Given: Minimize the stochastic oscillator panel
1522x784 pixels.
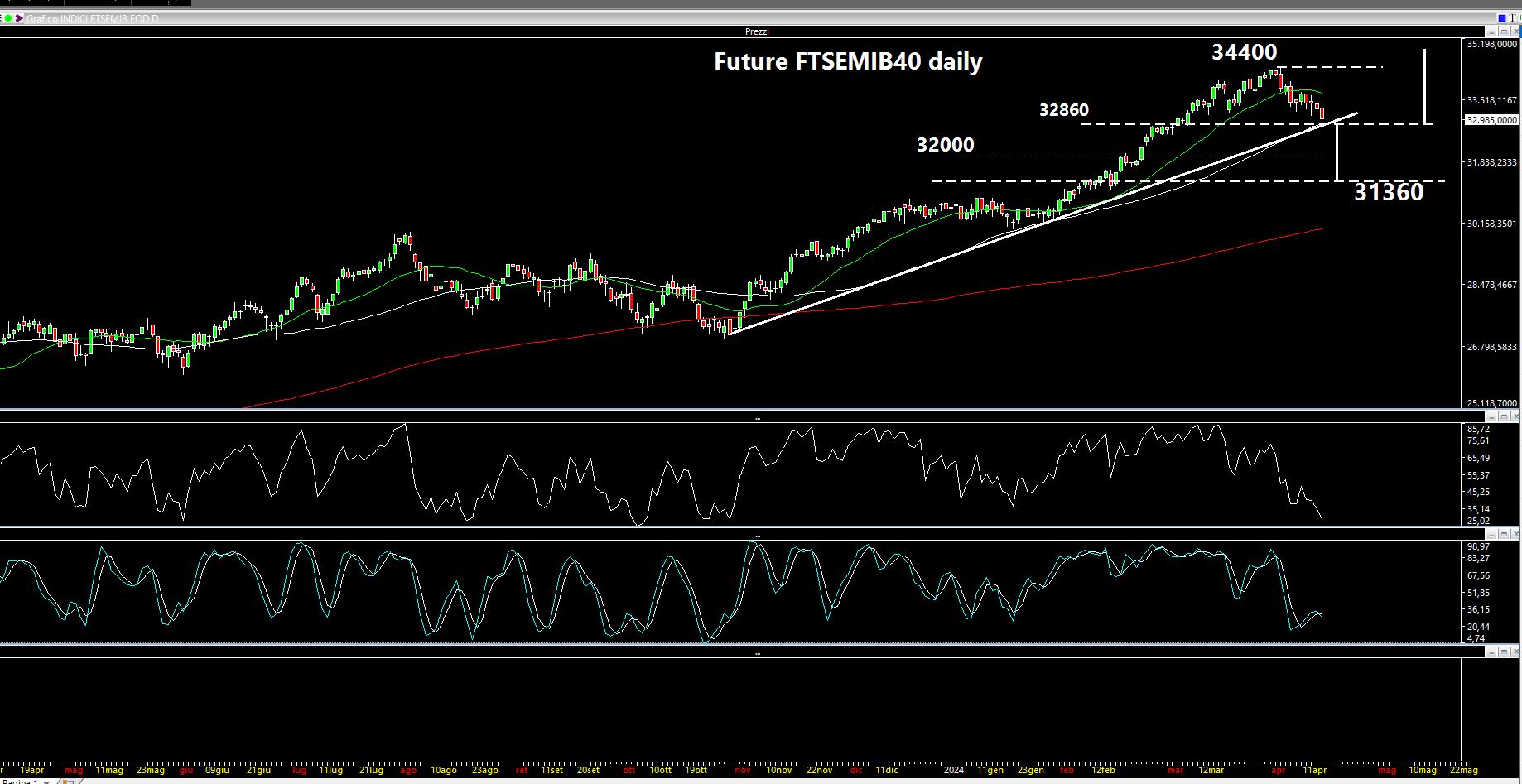Looking at the screenshot, I should coord(1491,535).
